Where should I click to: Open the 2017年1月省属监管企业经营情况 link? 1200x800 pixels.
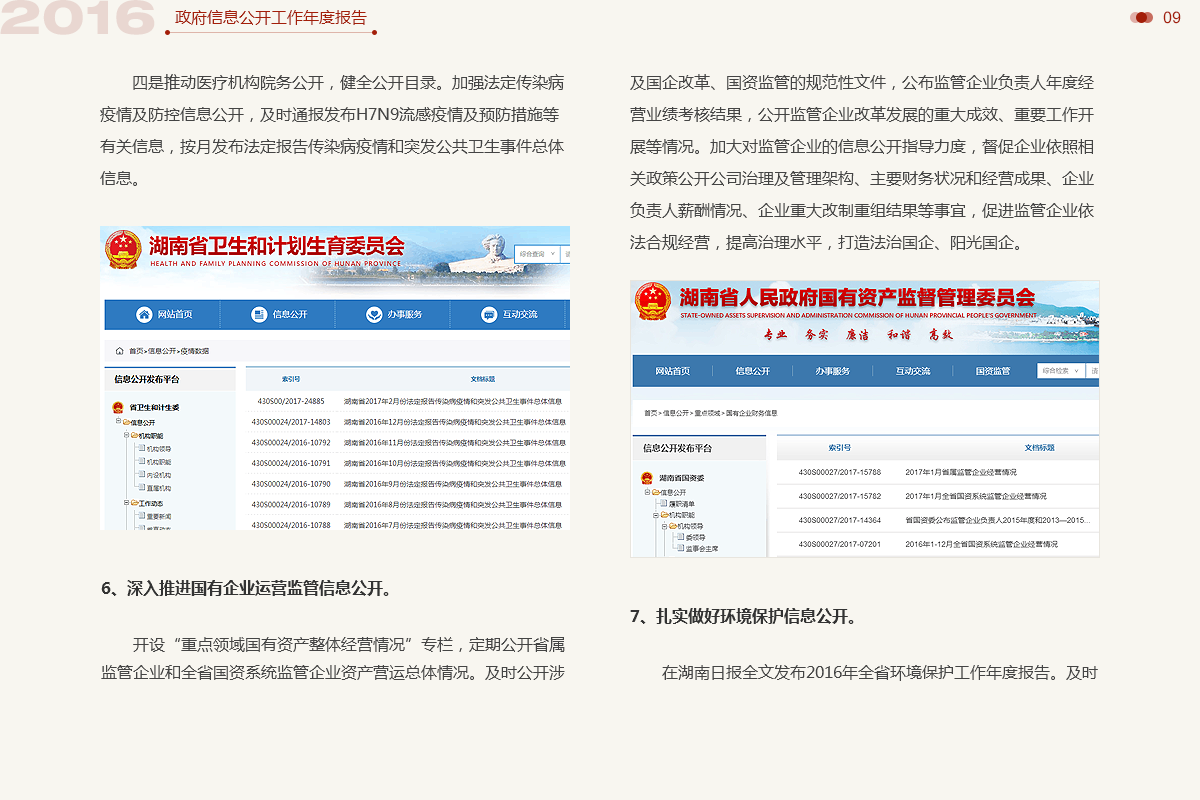coord(961,472)
